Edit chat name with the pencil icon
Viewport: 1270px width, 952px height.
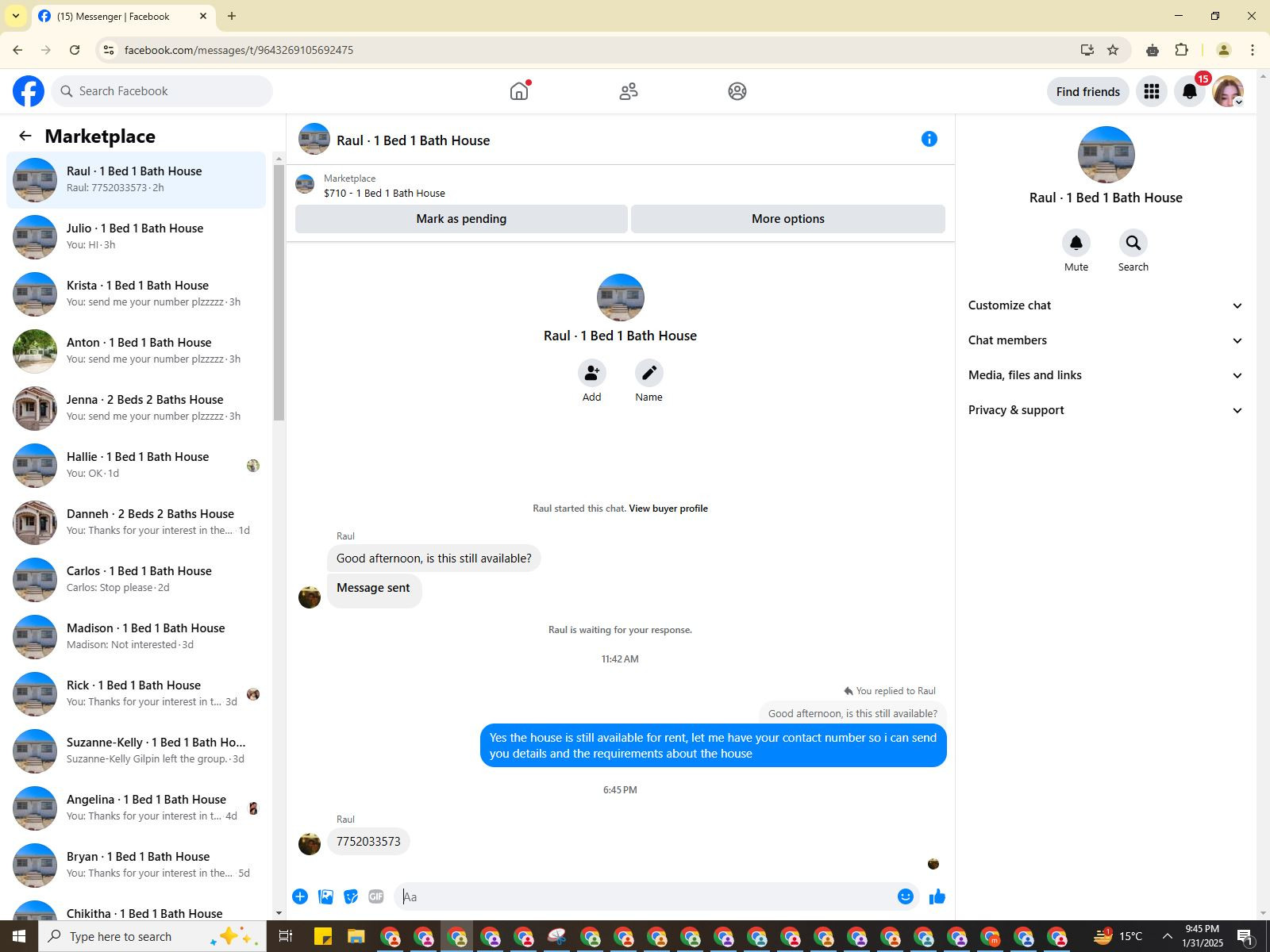tap(649, 373)
